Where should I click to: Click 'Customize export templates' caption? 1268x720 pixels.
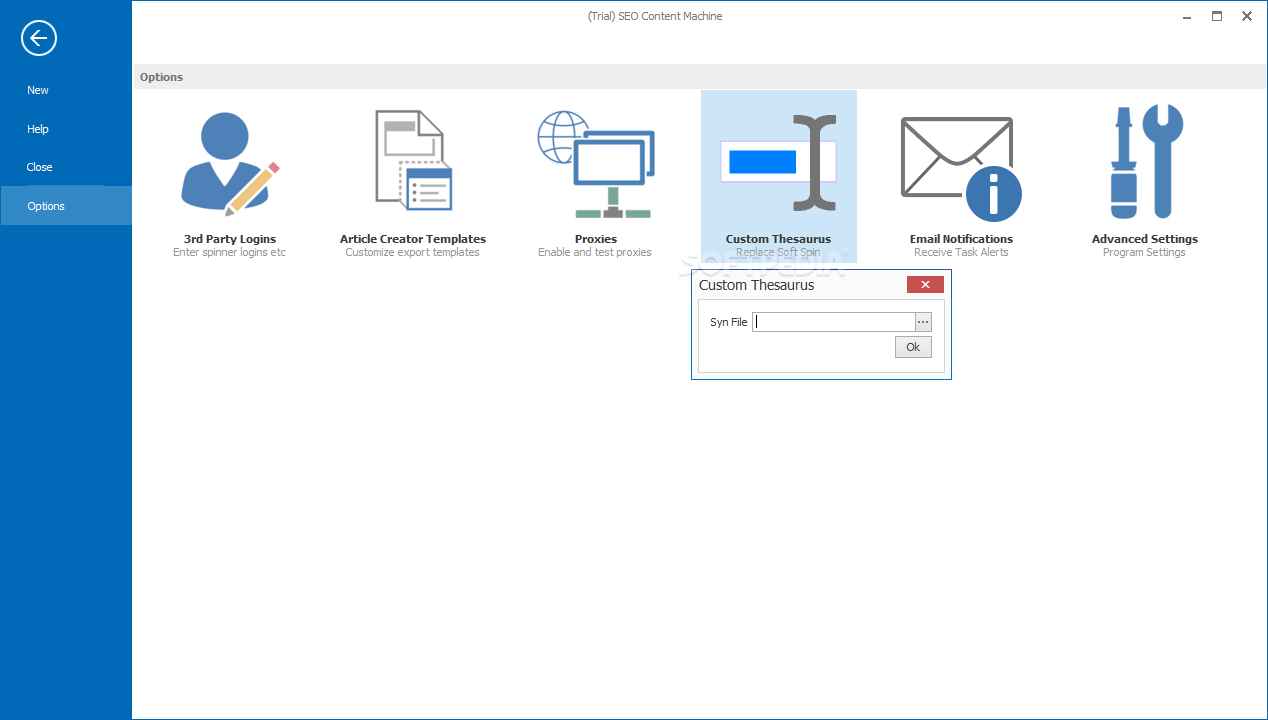coord(412,253)
